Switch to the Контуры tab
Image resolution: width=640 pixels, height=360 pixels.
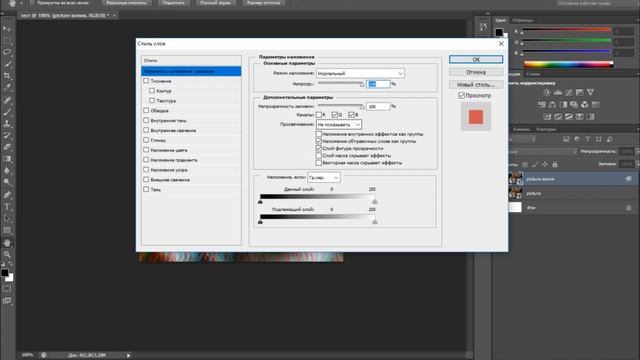[x=546, y=129]
